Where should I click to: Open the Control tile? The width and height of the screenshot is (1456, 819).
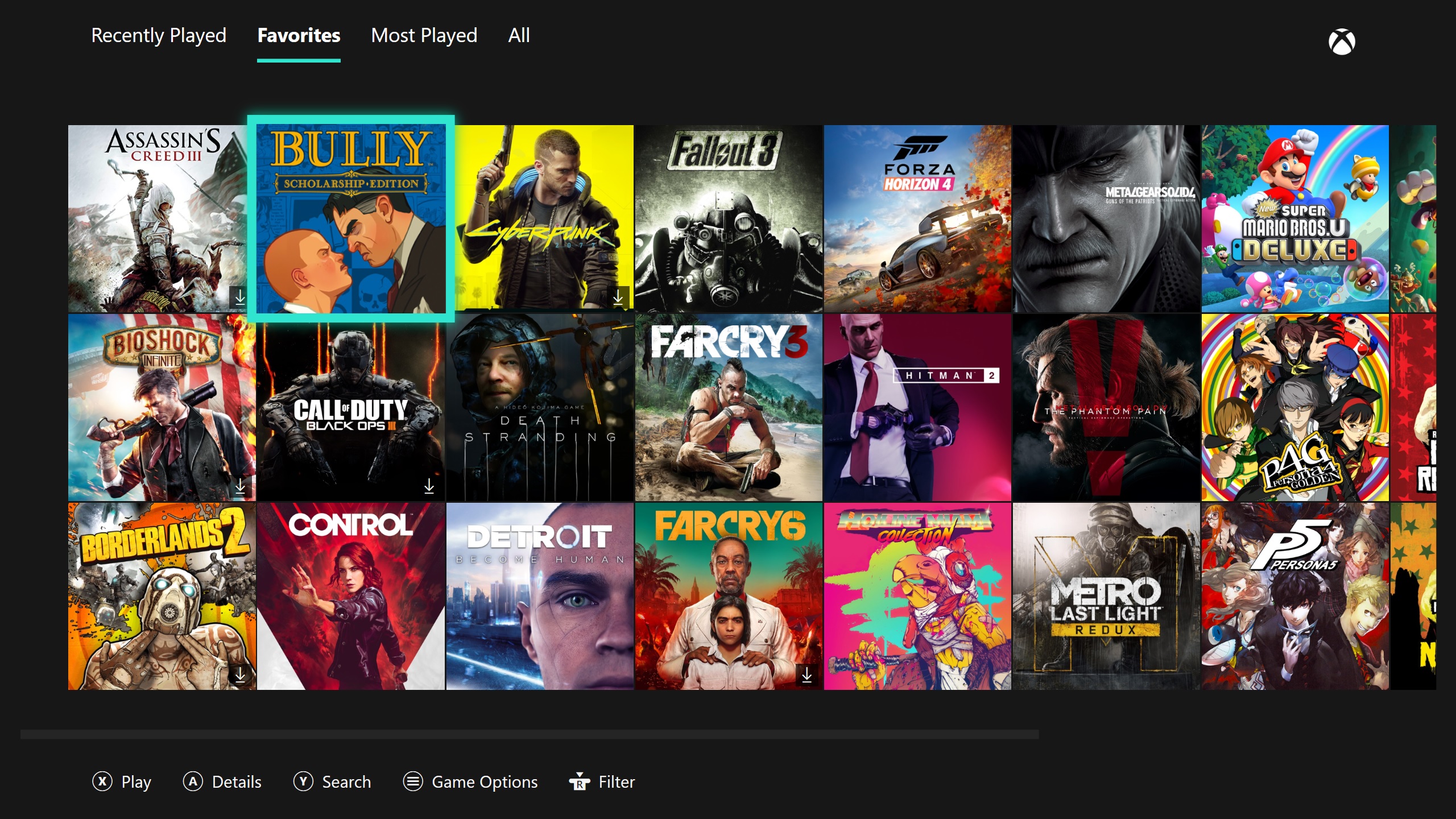click(x=351, y=597)
